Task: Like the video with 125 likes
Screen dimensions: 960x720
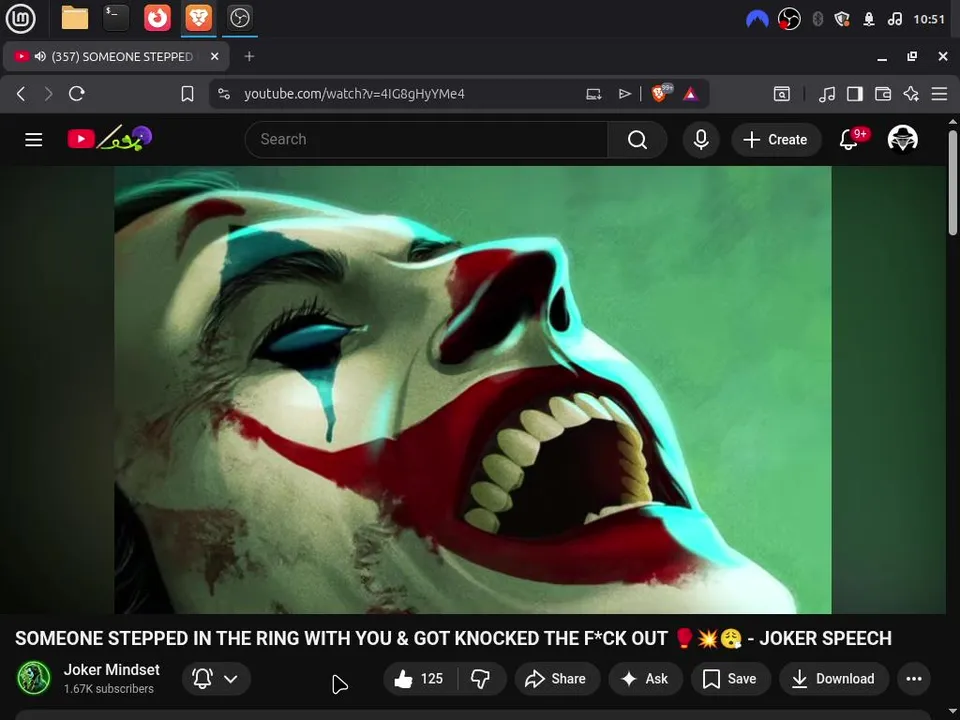Action: tap(419, 679)
